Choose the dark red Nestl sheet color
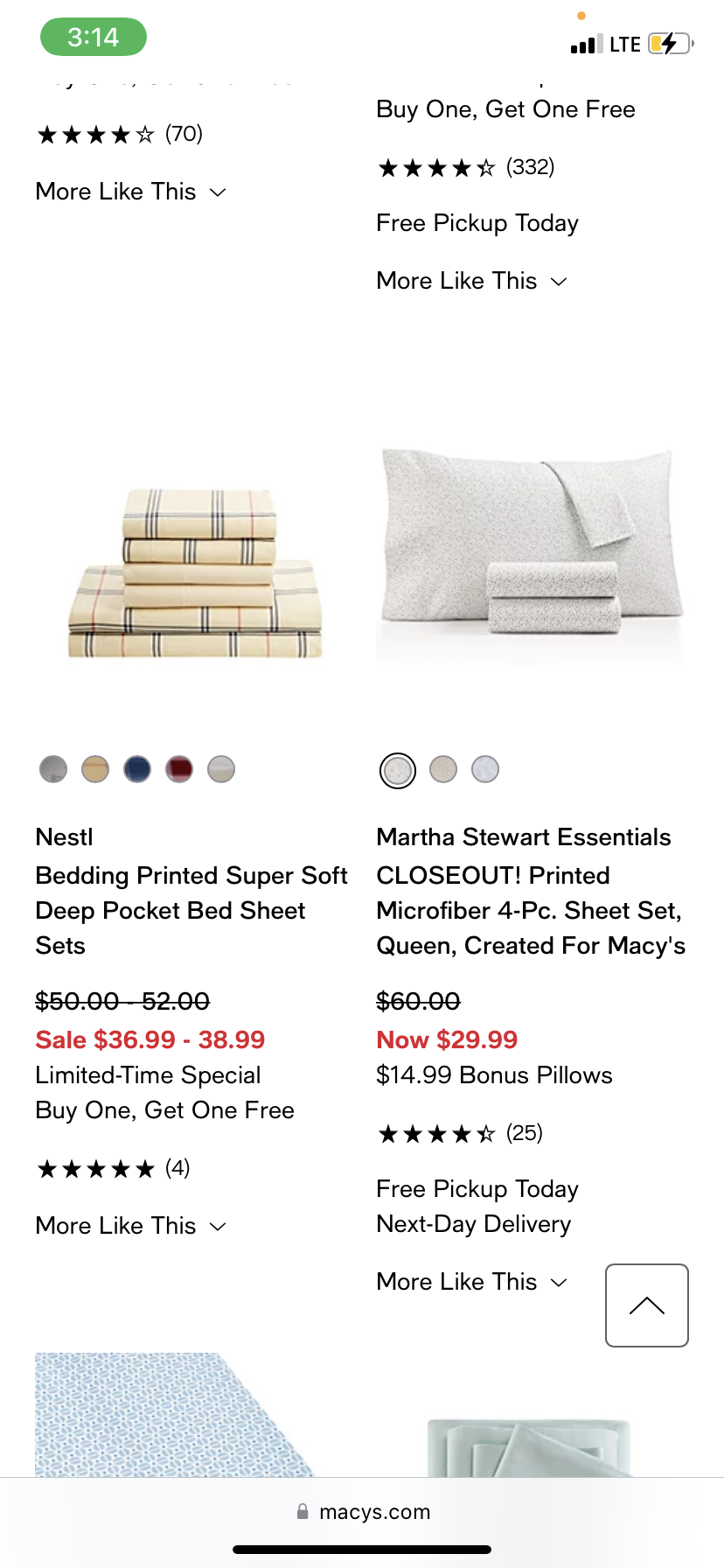Screen dimensions: 724x1568 point(179,769)
